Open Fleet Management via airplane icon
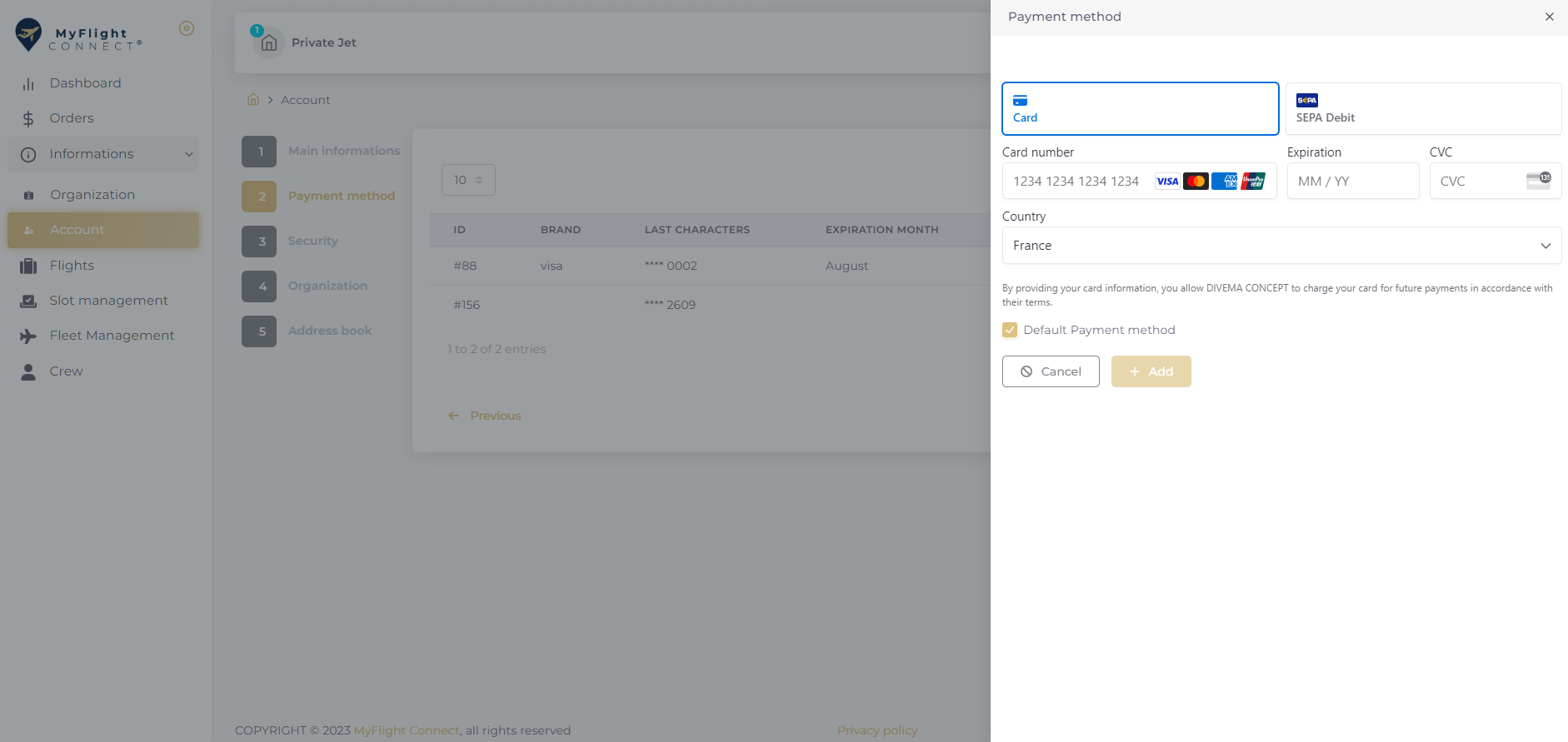 click(28, 336)
